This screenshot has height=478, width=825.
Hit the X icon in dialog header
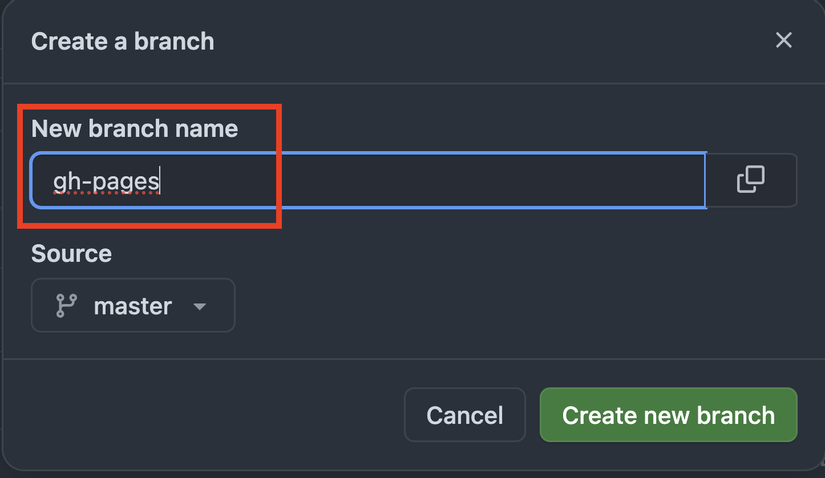[783, 40]
